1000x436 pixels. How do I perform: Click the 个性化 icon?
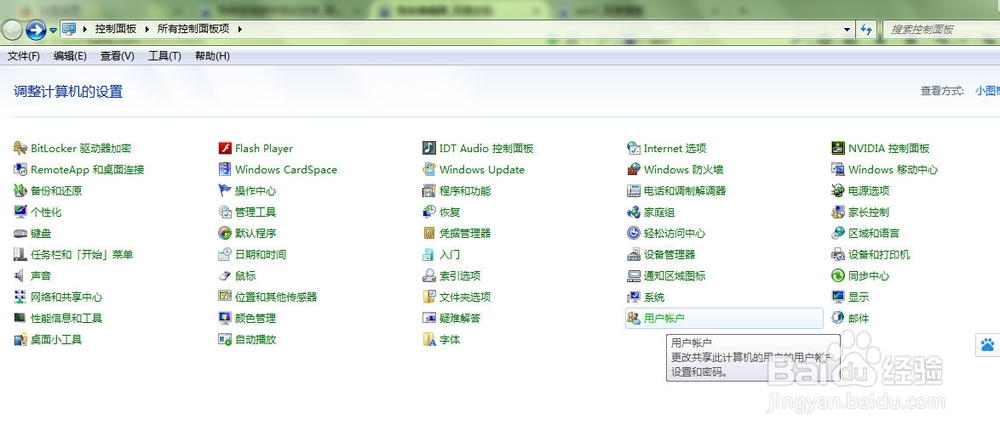click(20, 212)
